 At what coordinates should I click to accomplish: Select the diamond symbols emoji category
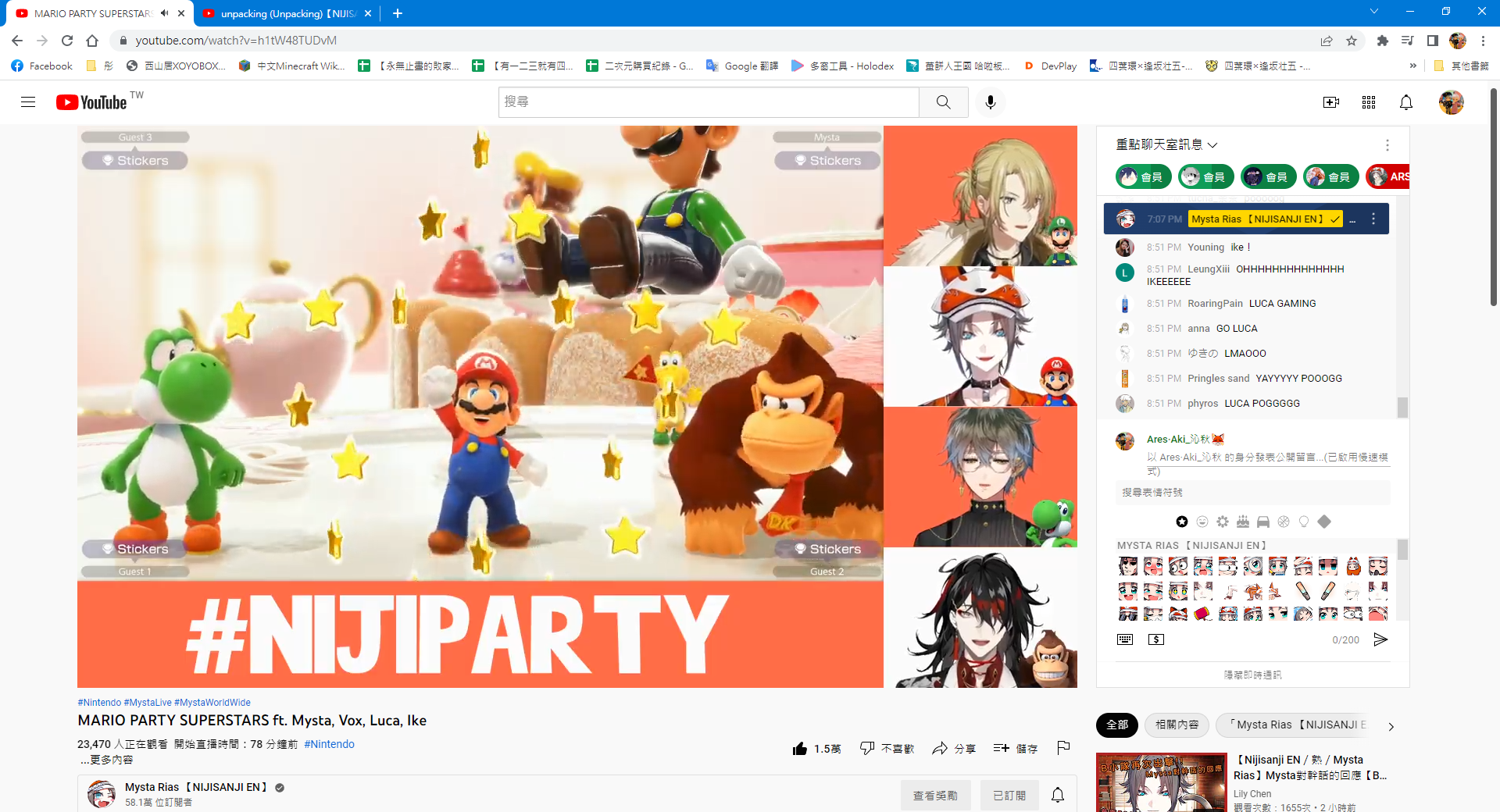click(1324, 522)
